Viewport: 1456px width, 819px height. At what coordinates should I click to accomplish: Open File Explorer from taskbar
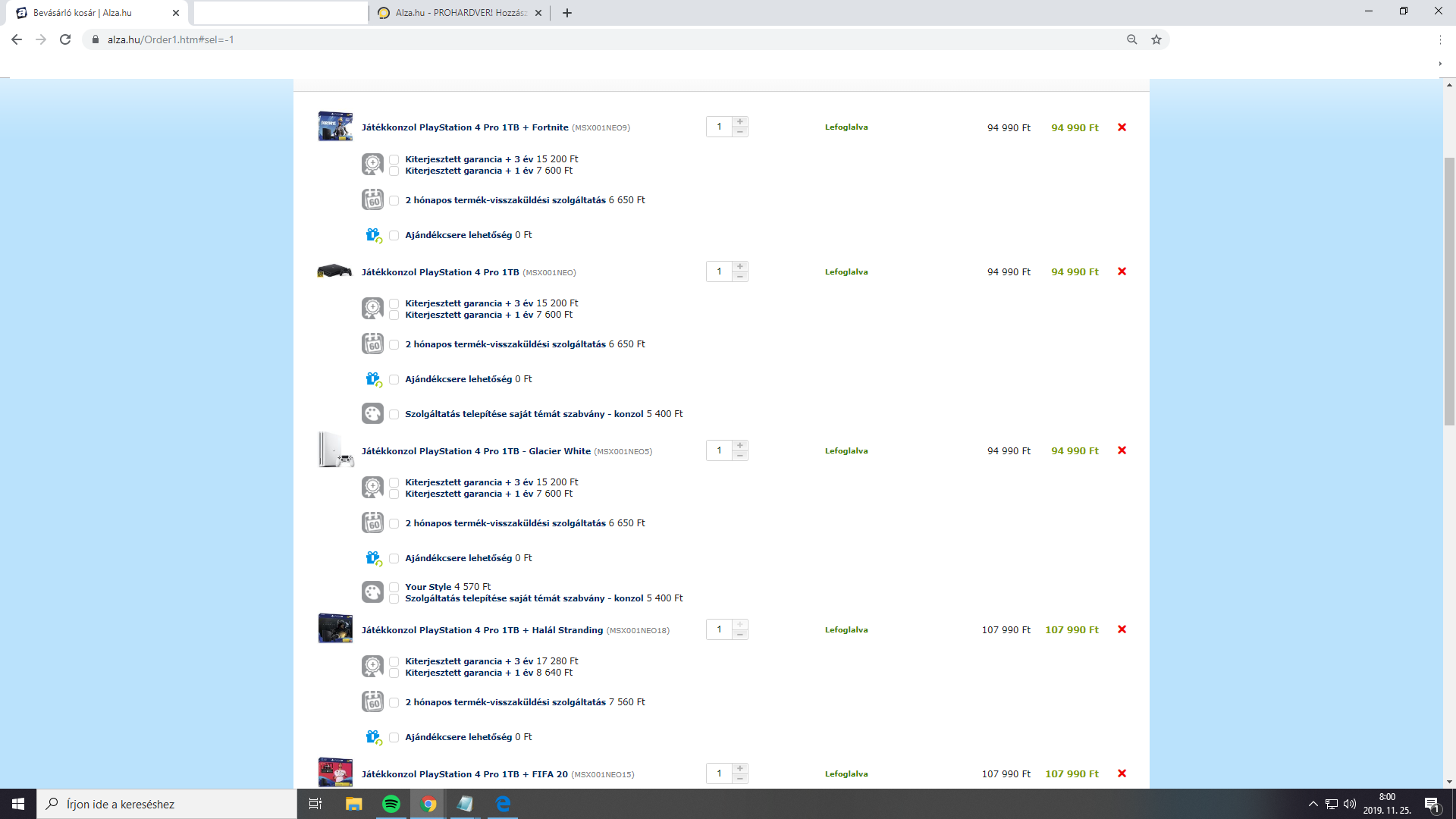pyautogui.click(x=353, y=804)
